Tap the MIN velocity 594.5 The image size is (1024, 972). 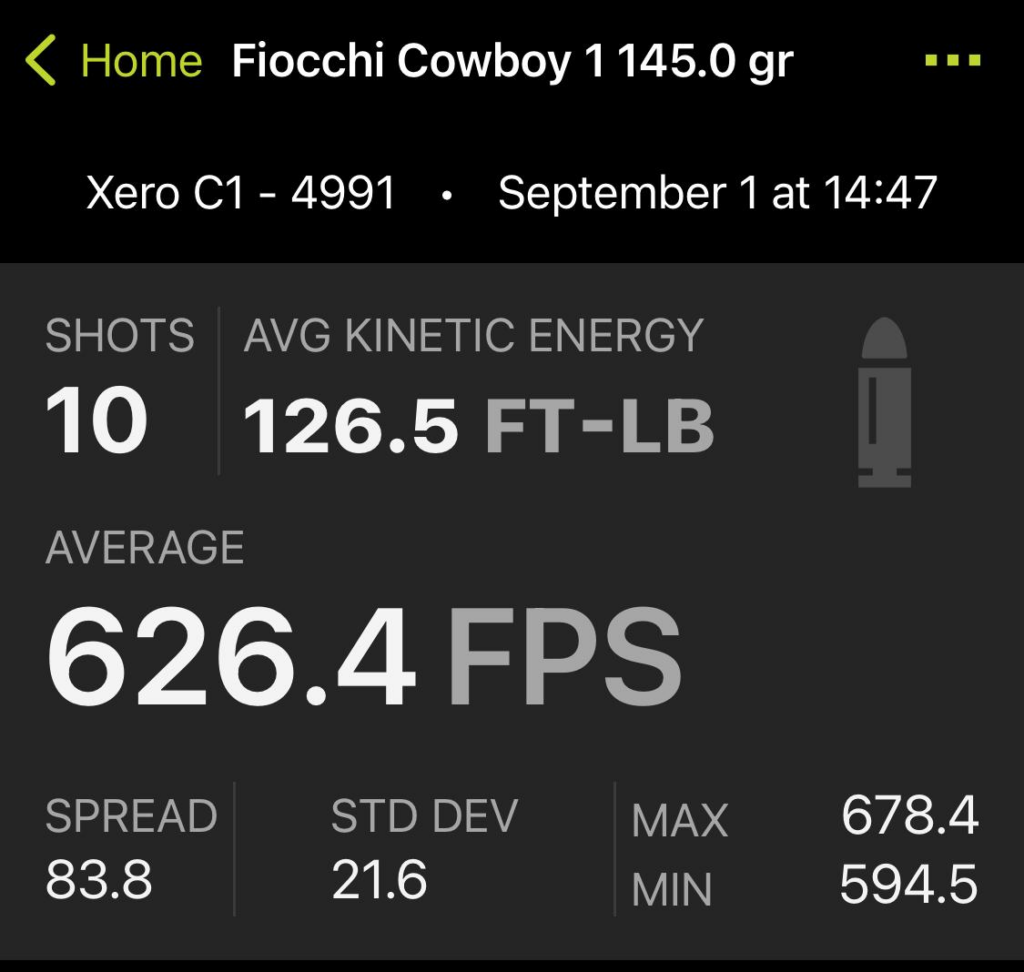[x=908, y=885]
